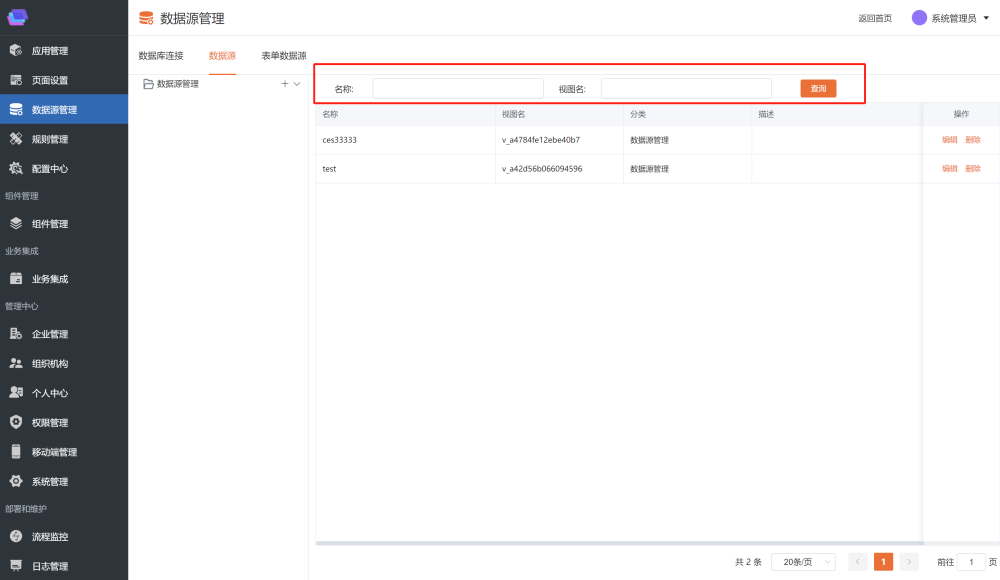This screenshot has height=580, width=1000.
Task: Expand the chevron next to the tree plus
Action: click(297, 84)
